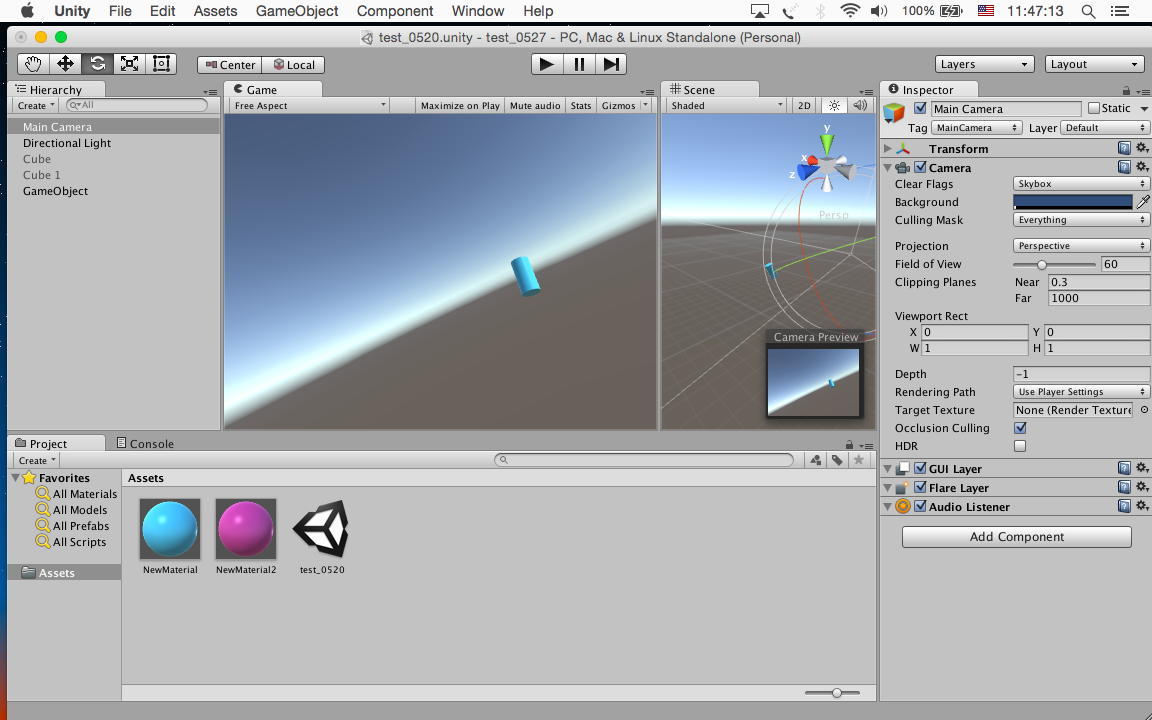Toggle scene lighting sun icon
1152x720 pixels.
(x=834, y=105)
